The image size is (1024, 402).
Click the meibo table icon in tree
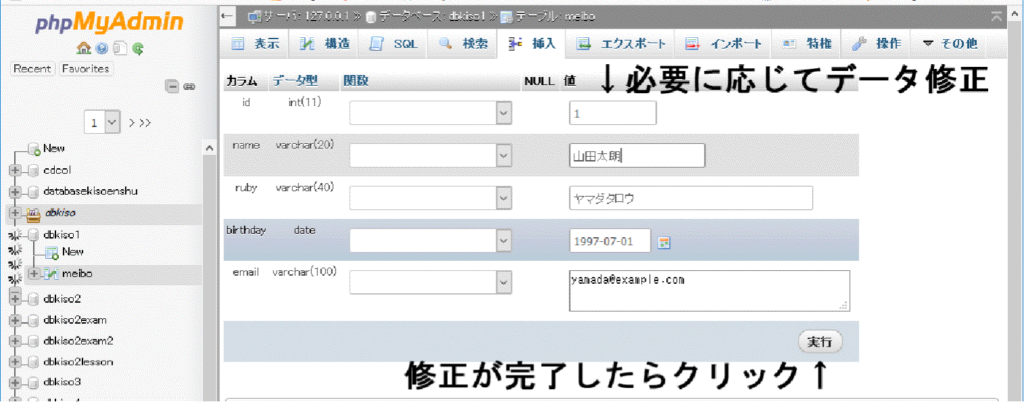coord(51,273)
